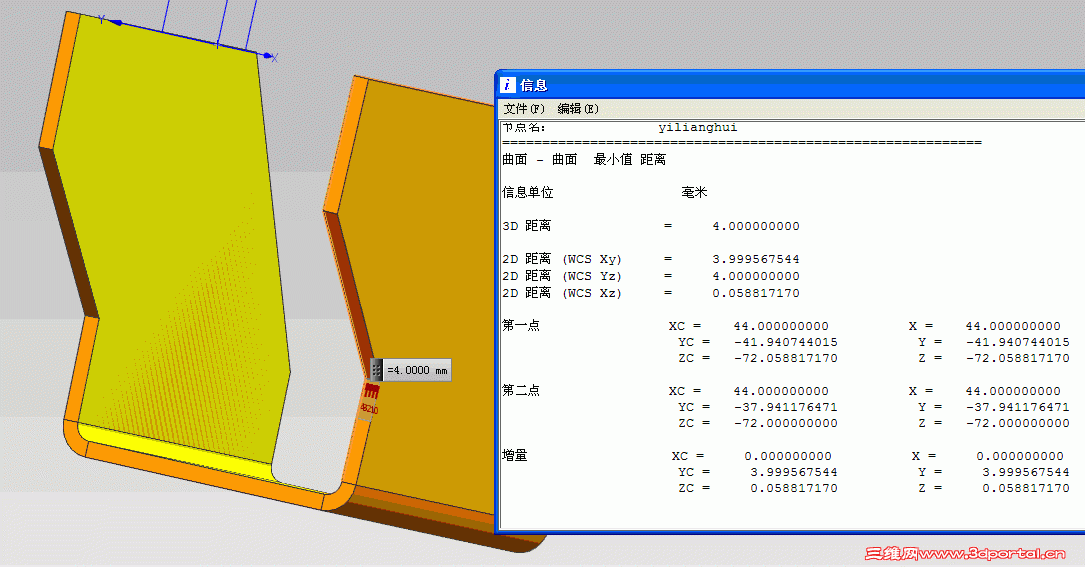The height and width of the screenshot is (567, 1085).
Task: Click the 信息 window title bar text
Action: 534,85
